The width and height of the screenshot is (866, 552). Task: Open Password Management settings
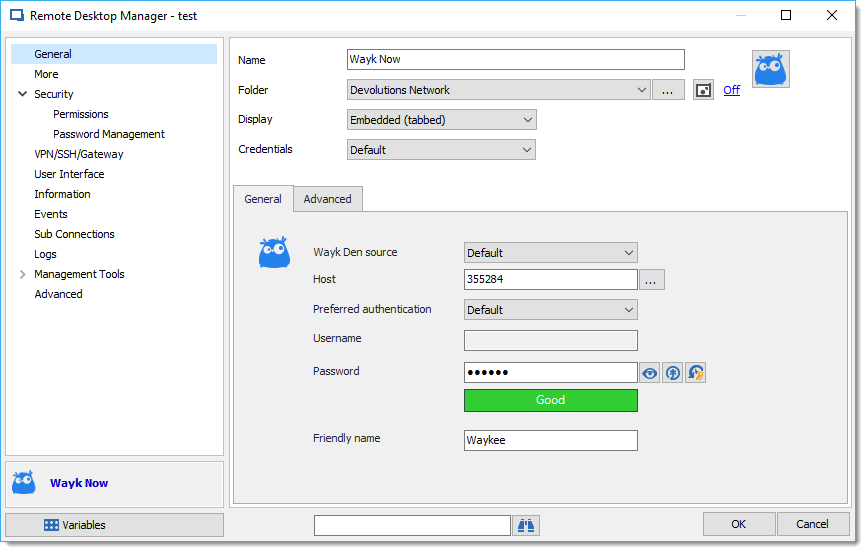109,134
